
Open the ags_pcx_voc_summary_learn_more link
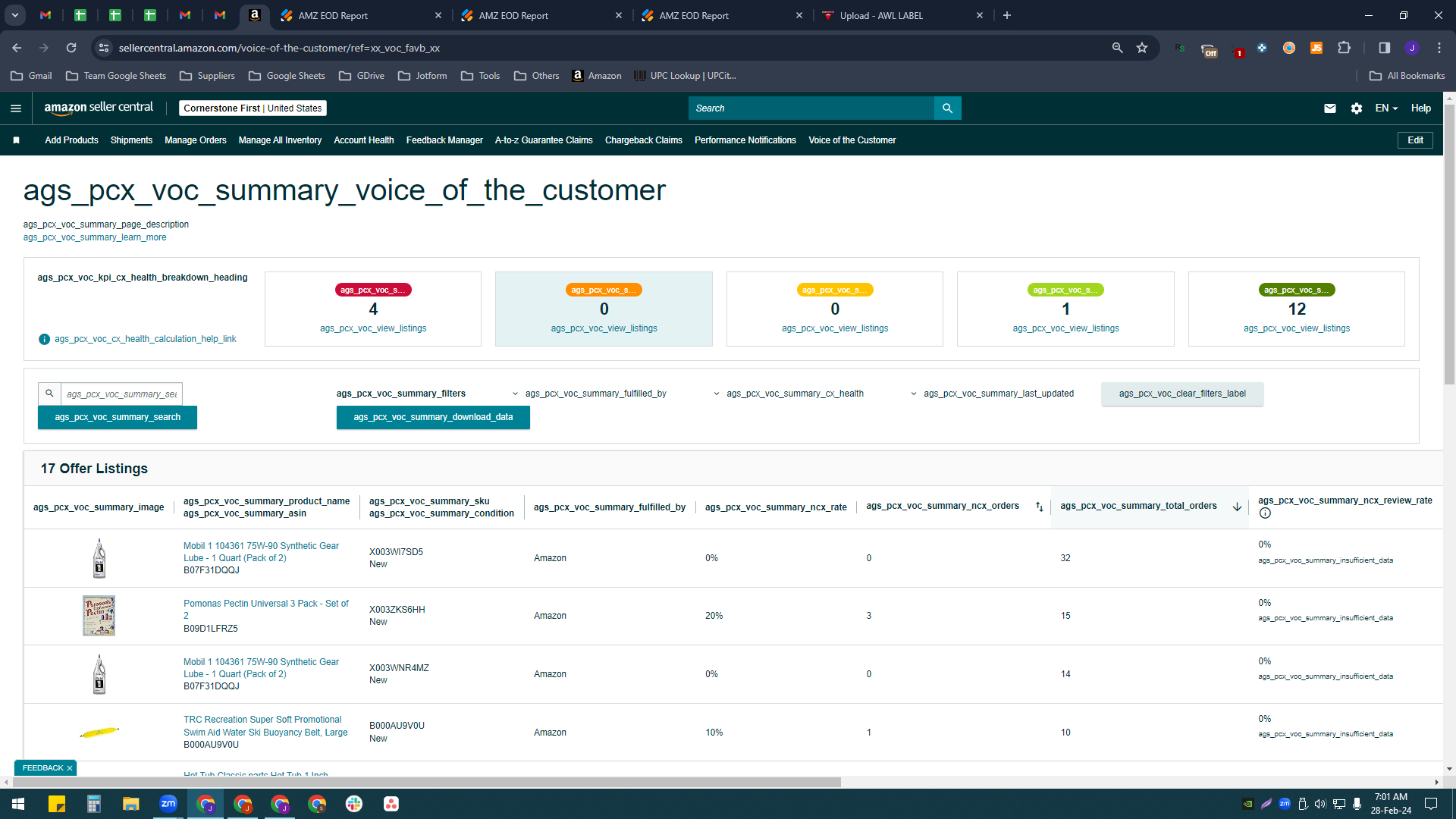pos(95,237)
